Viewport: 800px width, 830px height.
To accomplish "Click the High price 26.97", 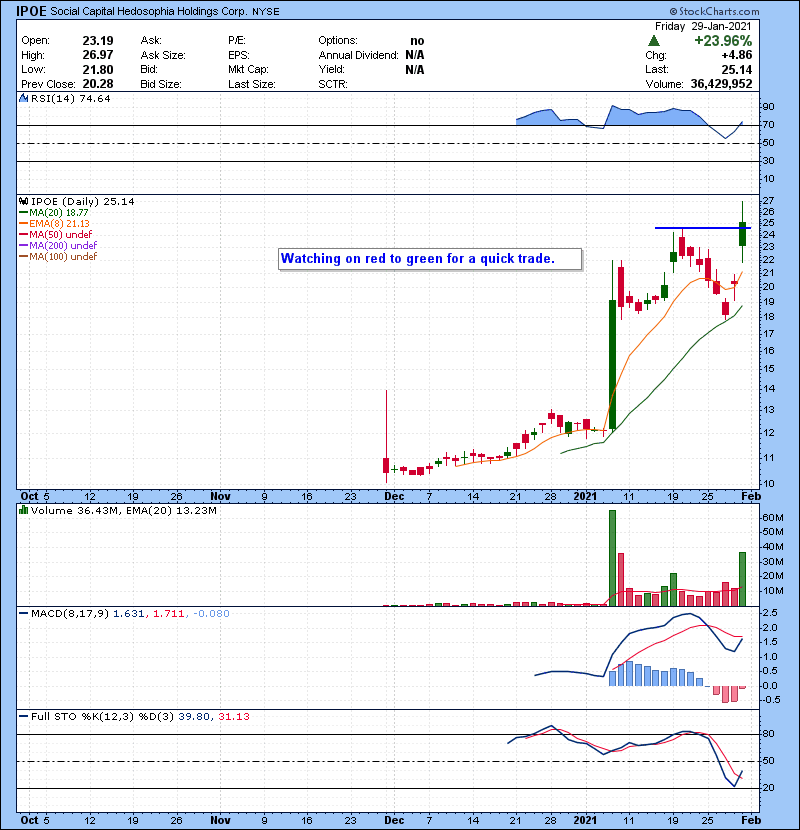I will 98,55.
